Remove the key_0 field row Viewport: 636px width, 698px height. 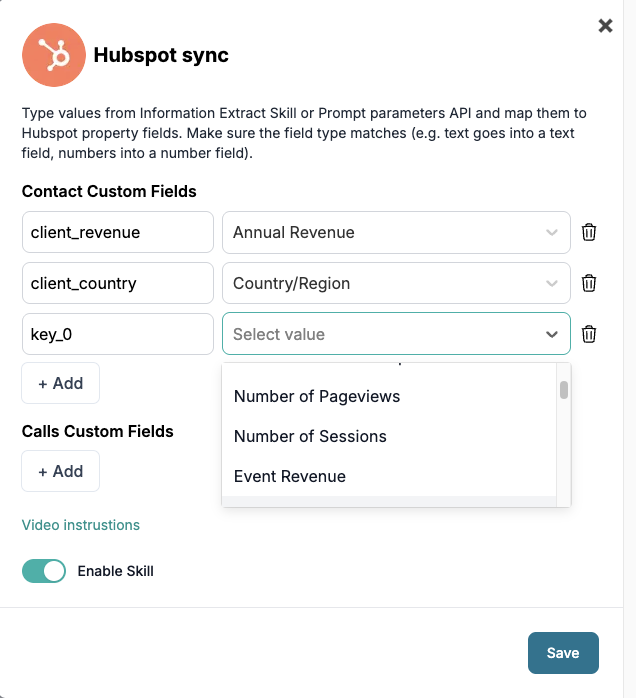[x=589, y=334]
